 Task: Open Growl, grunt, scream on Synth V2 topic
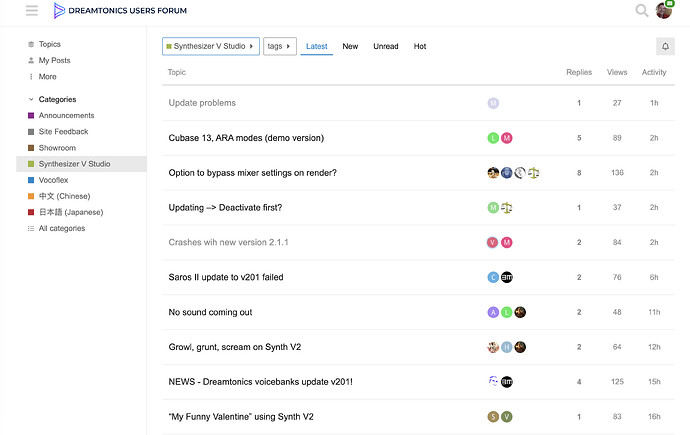[x=235, y=347]
